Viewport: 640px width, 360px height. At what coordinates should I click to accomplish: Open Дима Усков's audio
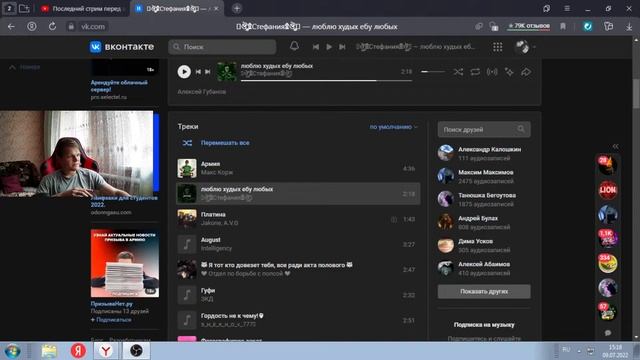[x=484, y=245]
